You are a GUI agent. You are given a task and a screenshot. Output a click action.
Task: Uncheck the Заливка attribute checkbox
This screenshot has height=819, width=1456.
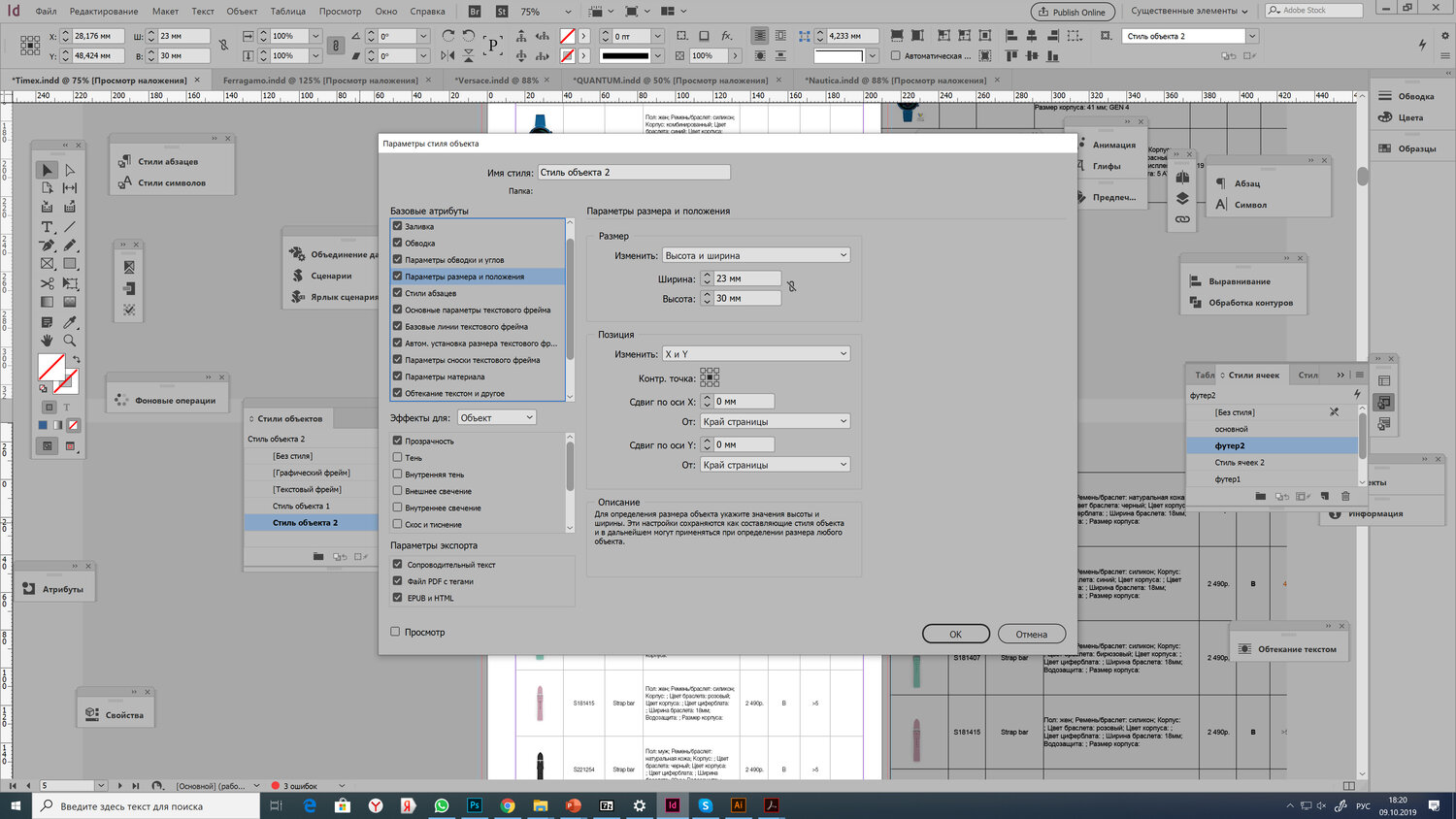tap(397, 226)
